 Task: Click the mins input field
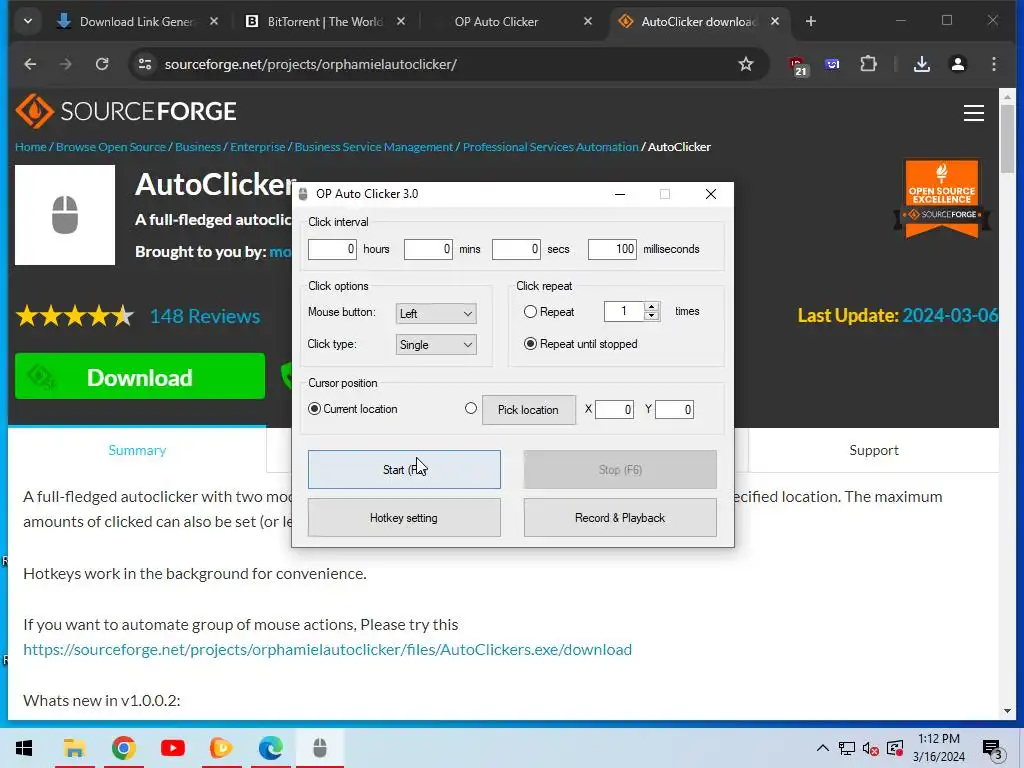(x=428, y=249)
